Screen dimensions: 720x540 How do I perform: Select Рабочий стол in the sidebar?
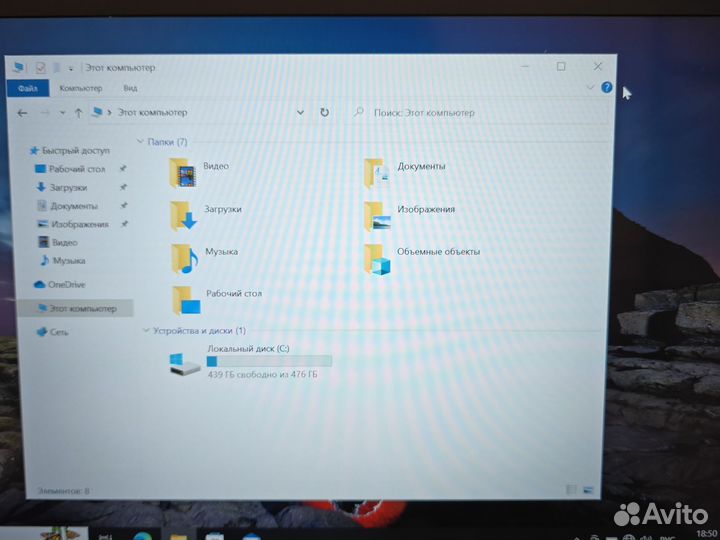[70, 169]
